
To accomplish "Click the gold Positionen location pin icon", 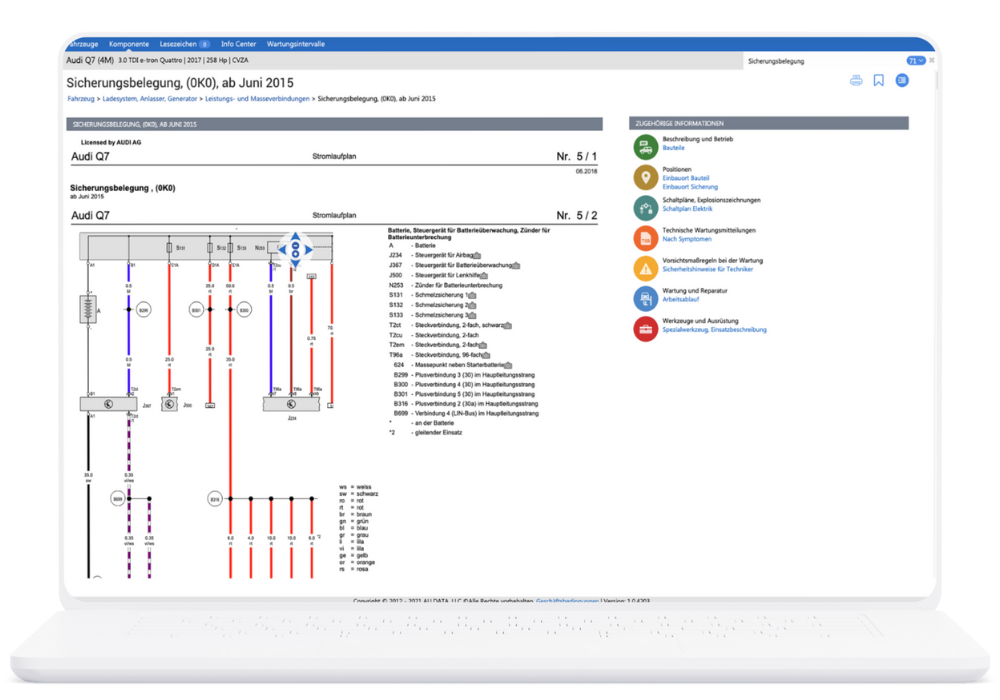I will [645, 177].
